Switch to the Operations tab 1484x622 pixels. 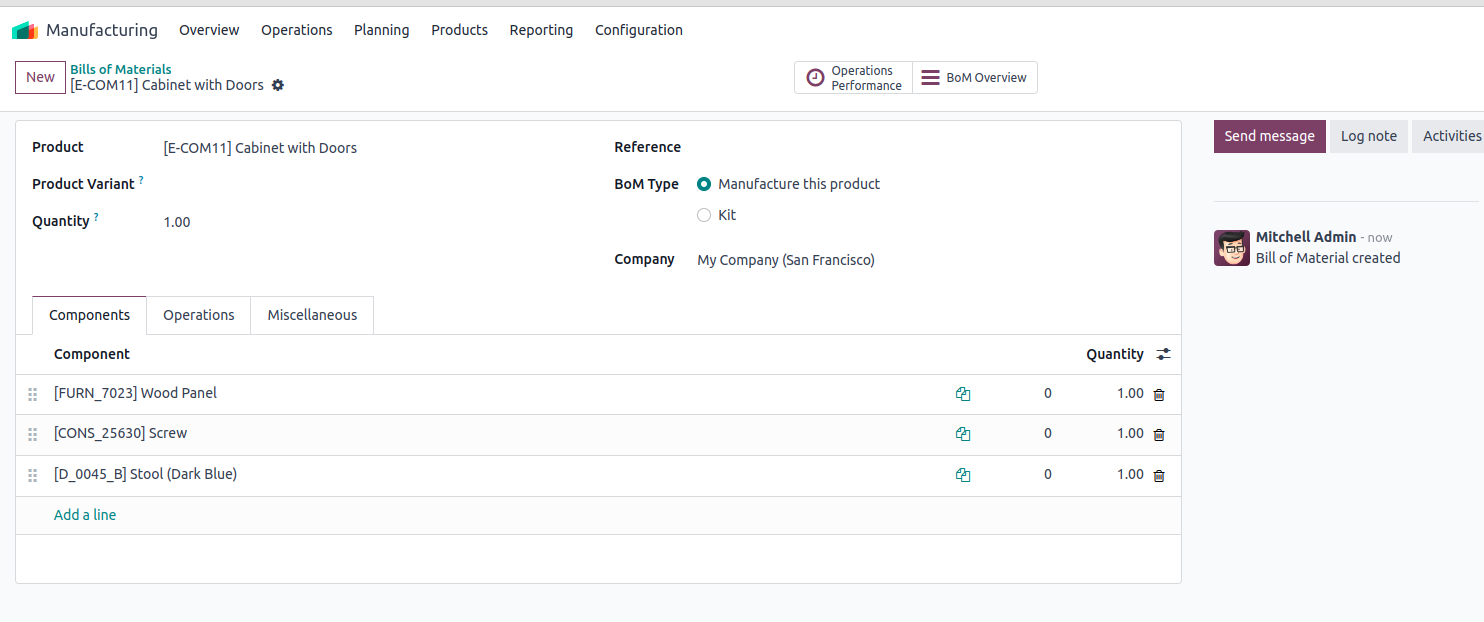198,315
